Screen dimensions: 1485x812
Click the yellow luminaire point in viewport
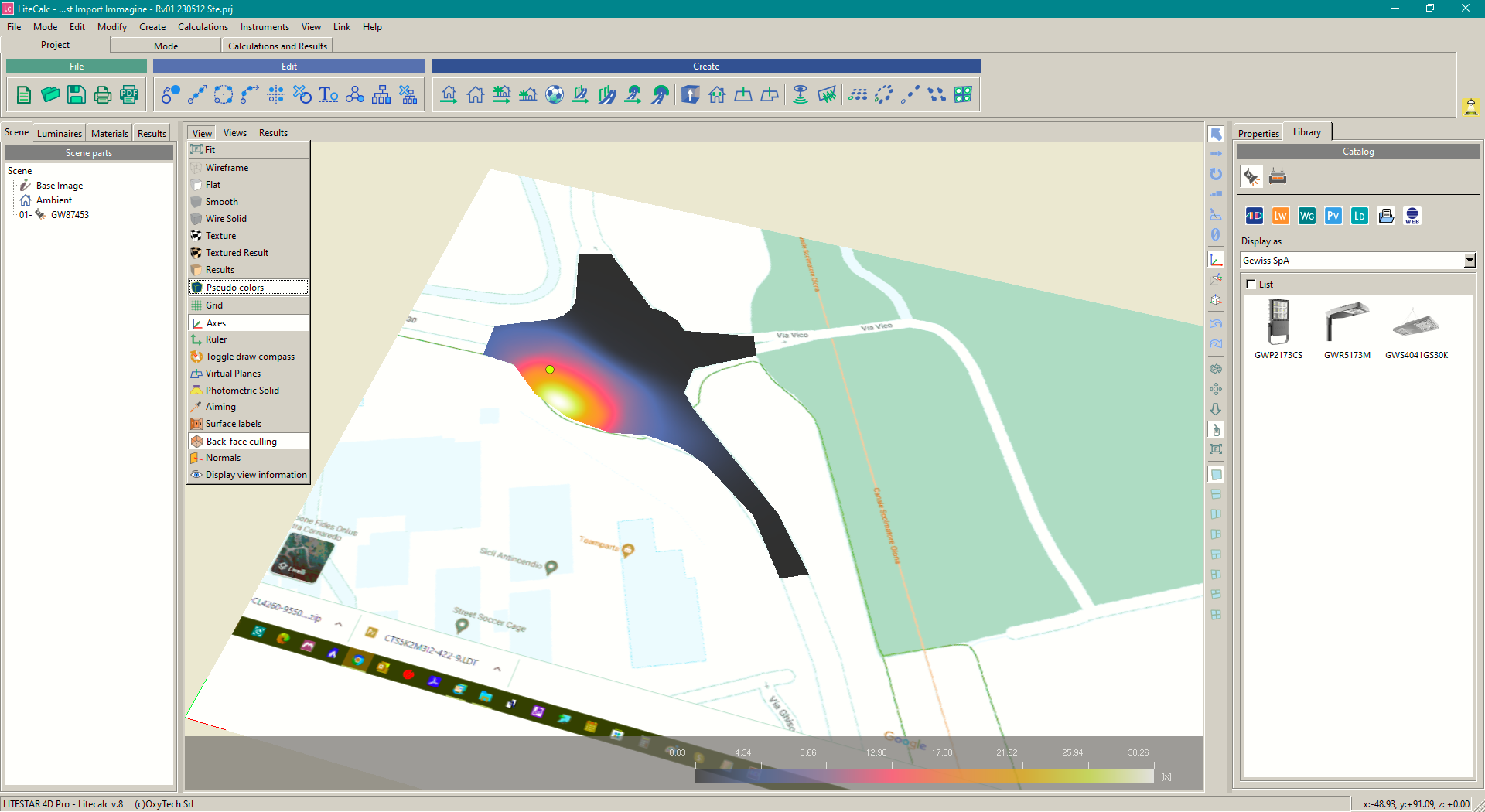[550, 369]
